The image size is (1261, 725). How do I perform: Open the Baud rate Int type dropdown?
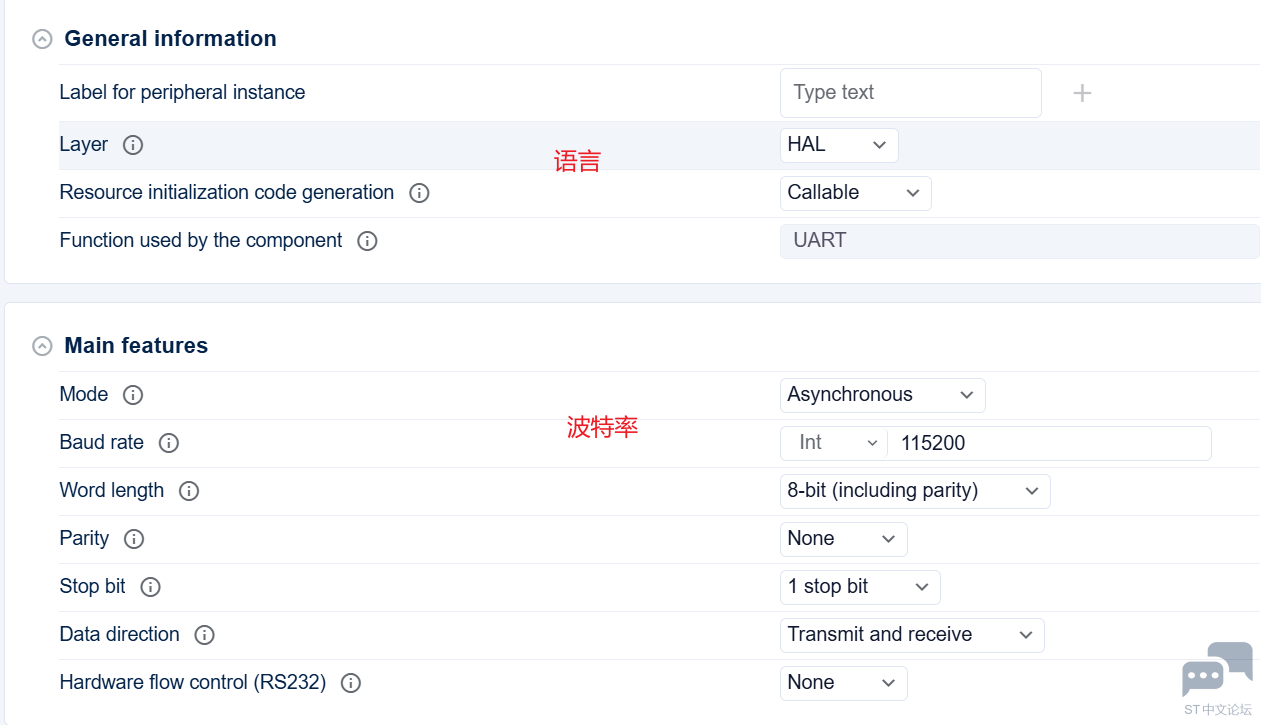pos(834,443)
